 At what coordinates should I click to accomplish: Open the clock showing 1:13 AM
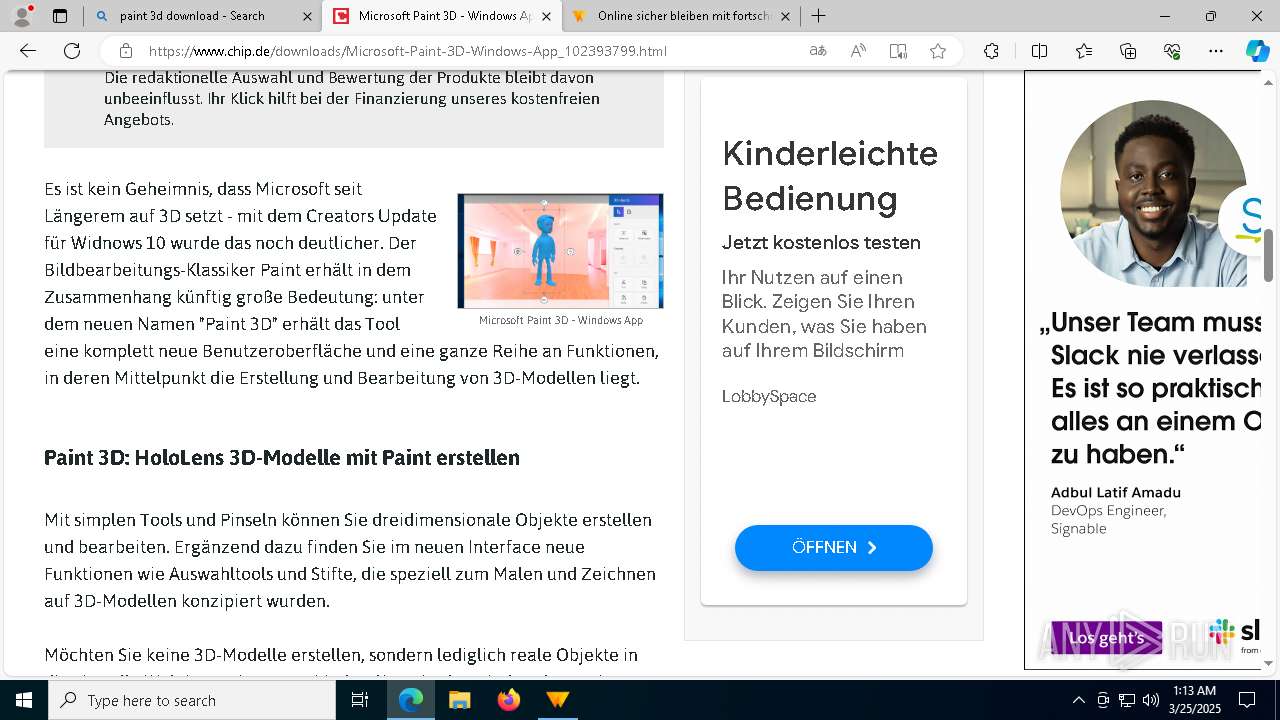click(1194, 699)
